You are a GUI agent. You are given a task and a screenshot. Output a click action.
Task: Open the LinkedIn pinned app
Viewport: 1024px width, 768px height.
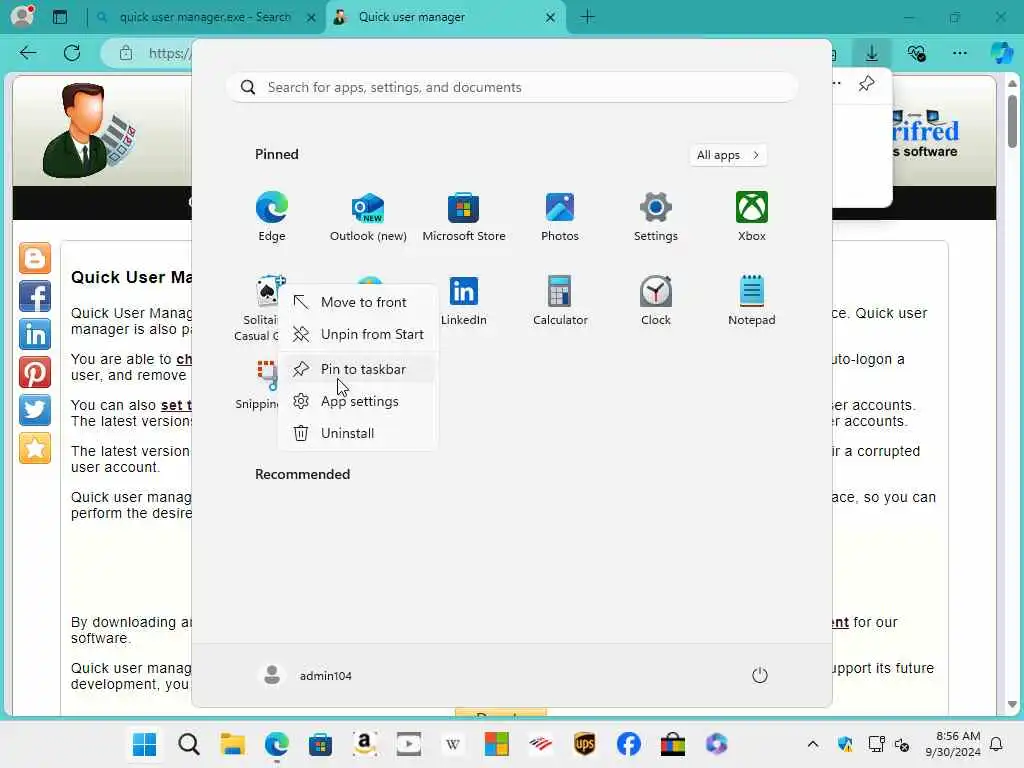coord(464,300)
